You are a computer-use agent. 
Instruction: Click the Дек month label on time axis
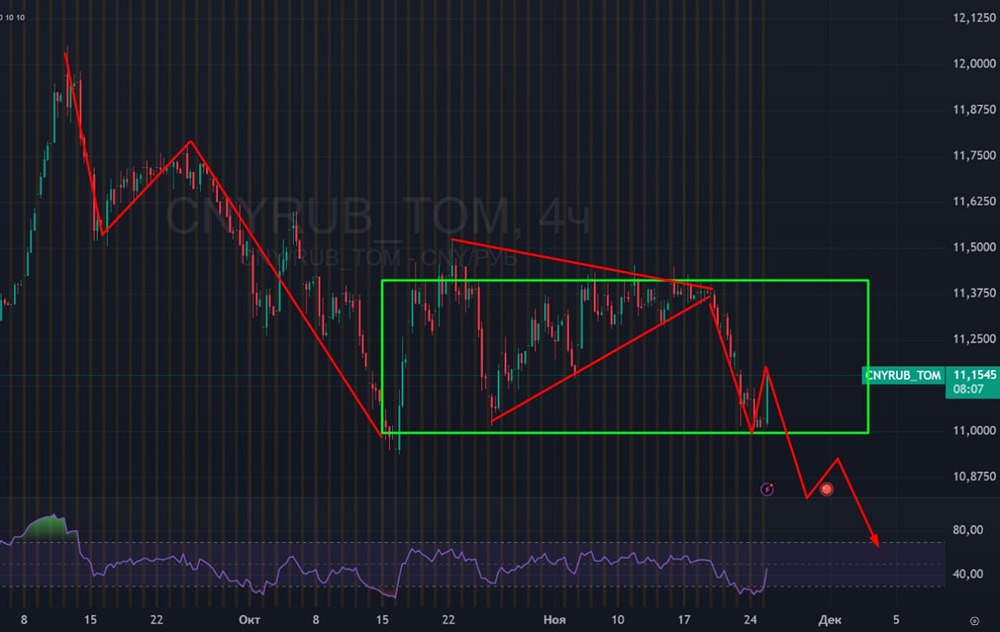click(x=830, y=620)
